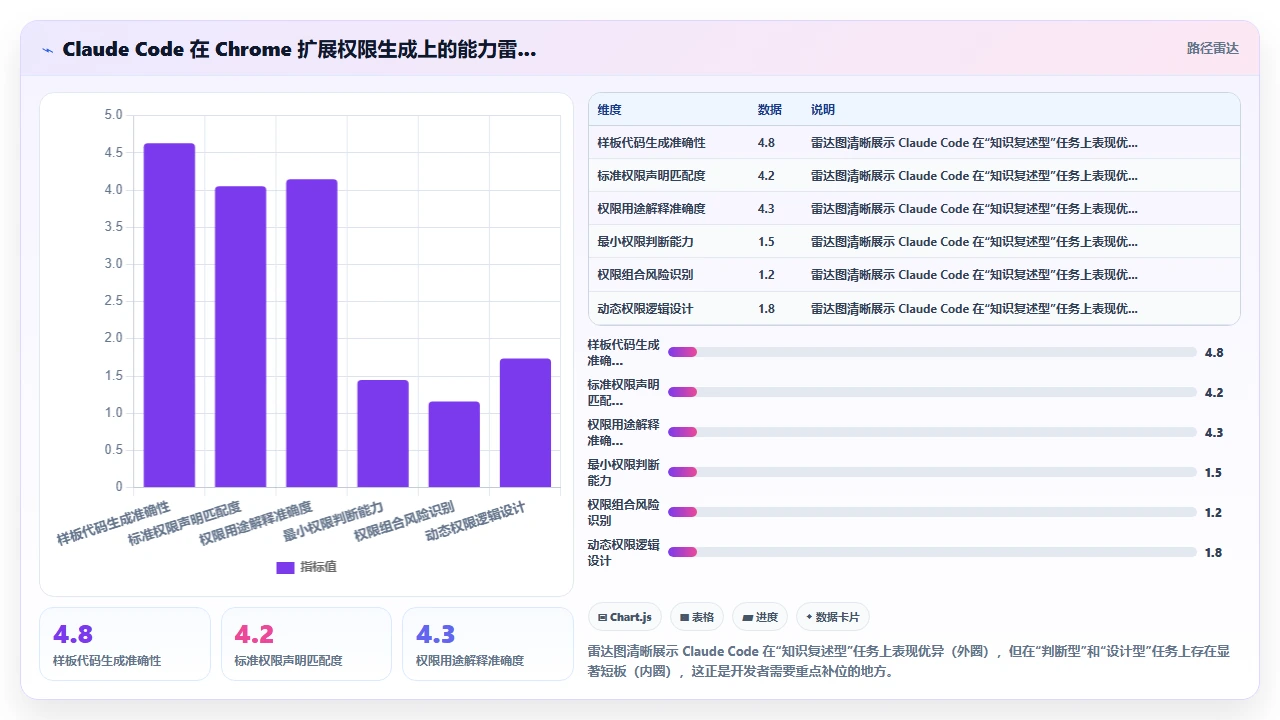Click the summary paragraph below the tag chips
The height and width of the screenshot is (720, 1280).
pos(909,661)
